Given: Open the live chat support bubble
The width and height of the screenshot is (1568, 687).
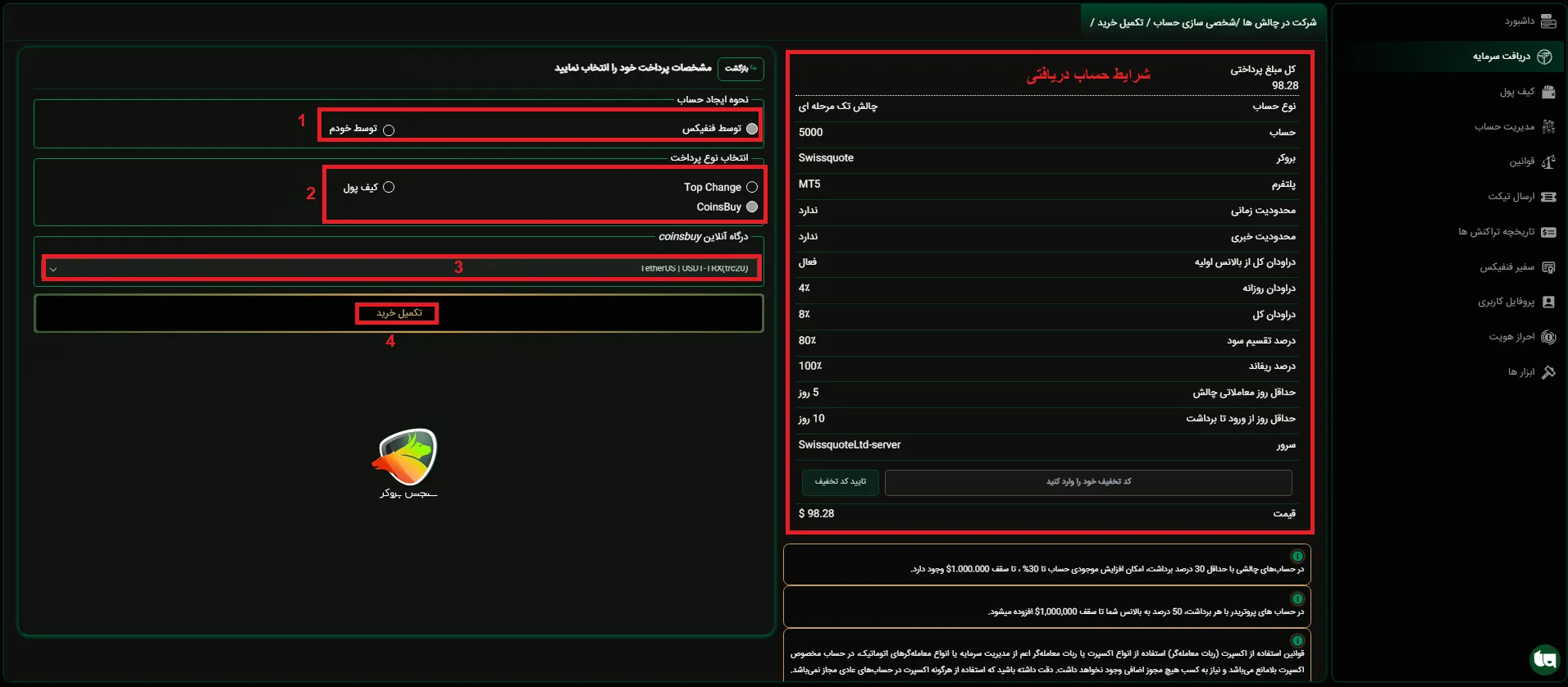Looking at the screenshot, I should coord(1544,659).
